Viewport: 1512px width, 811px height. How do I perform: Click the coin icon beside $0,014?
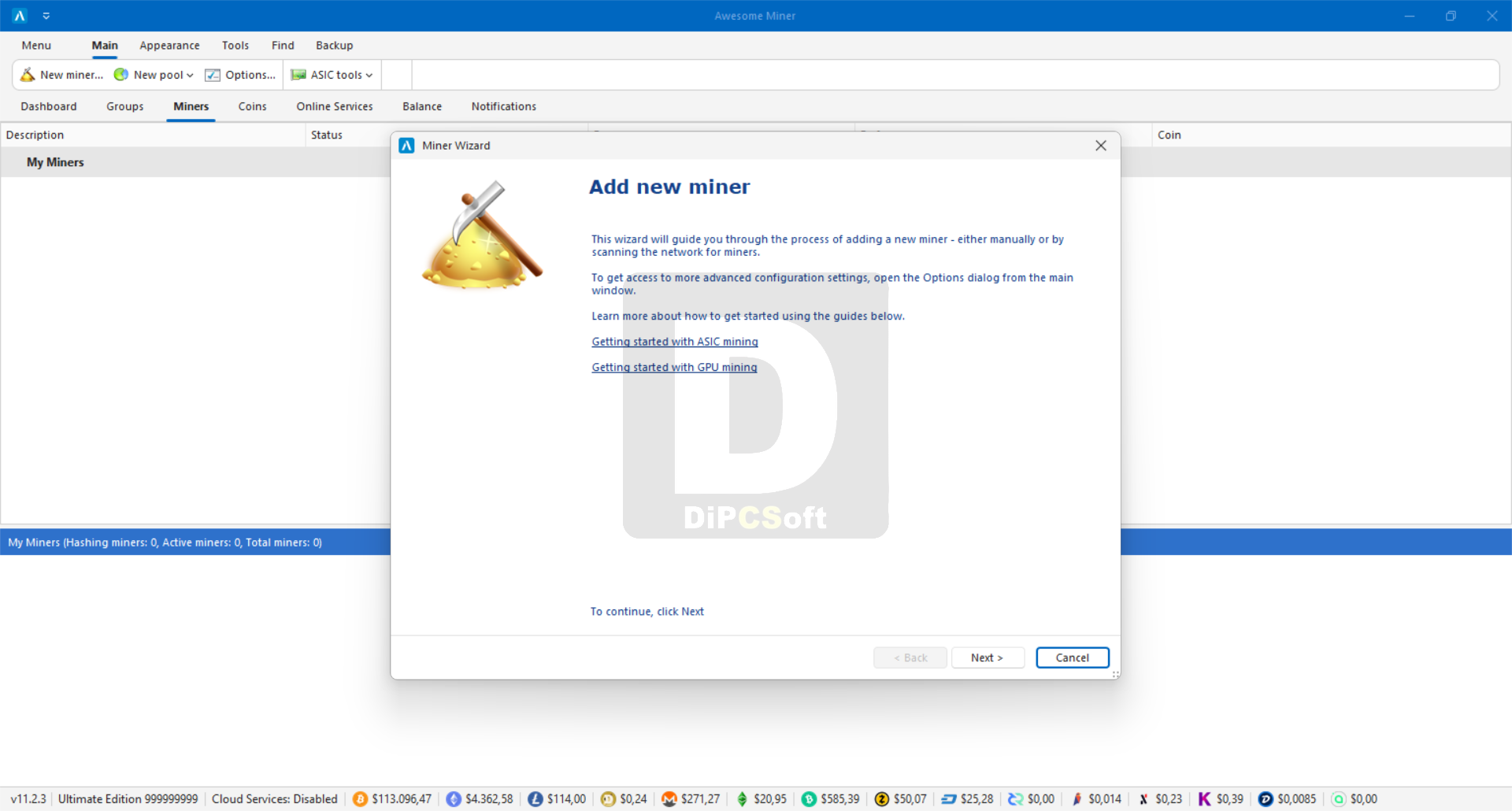1077,799
